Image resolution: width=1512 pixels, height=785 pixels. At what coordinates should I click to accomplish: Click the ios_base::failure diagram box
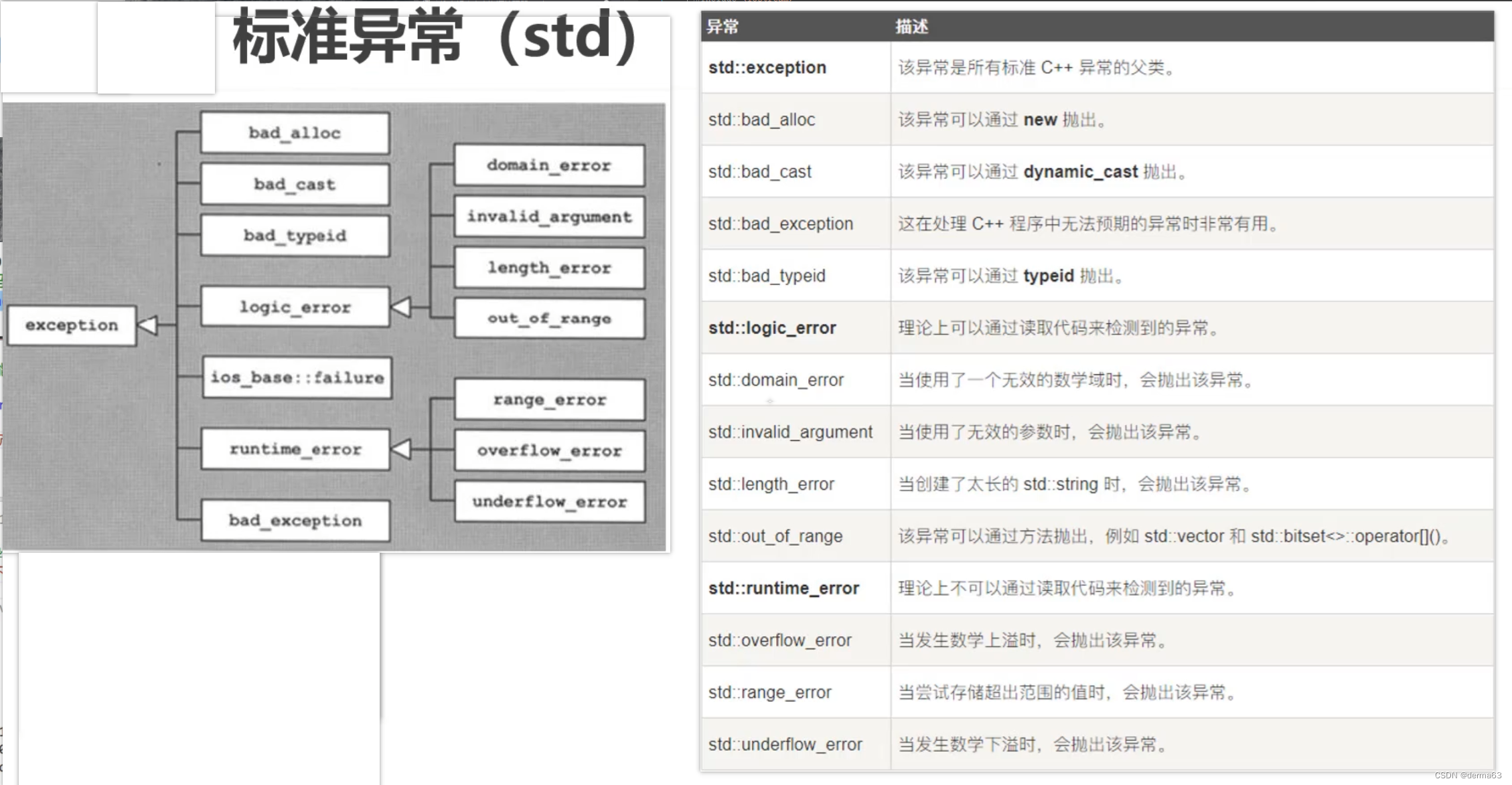point(297,378)
